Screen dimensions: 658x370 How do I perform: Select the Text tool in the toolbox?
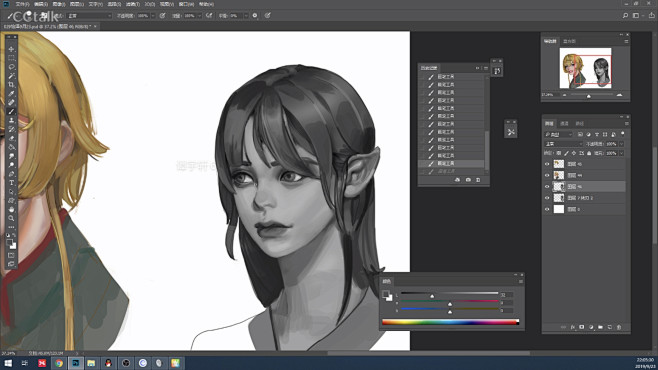coord(11,183)
